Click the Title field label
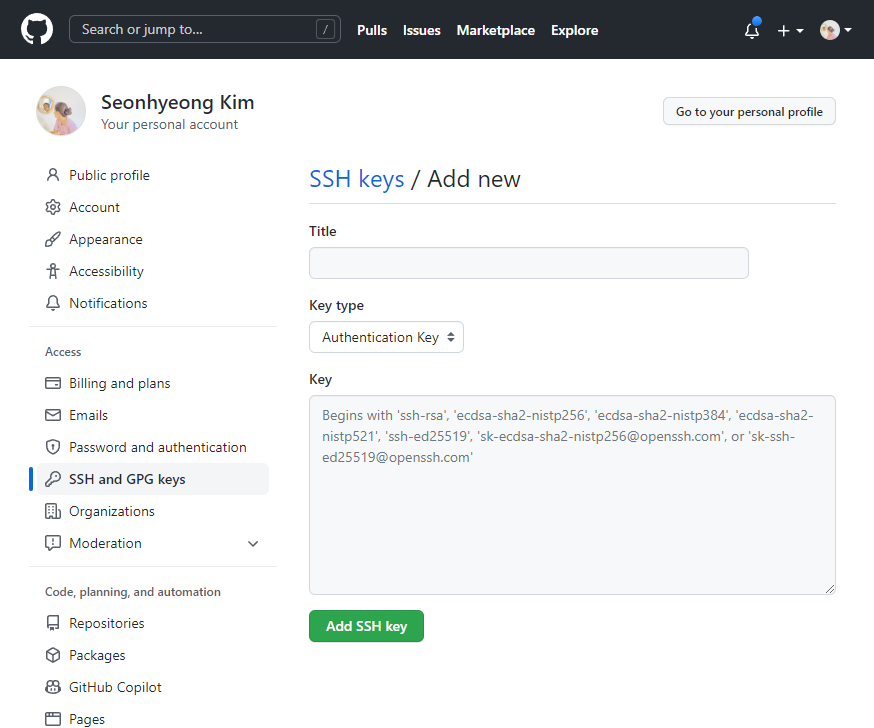Image resolution: width=874 pixels, height=728 pixels. point(323,231)
